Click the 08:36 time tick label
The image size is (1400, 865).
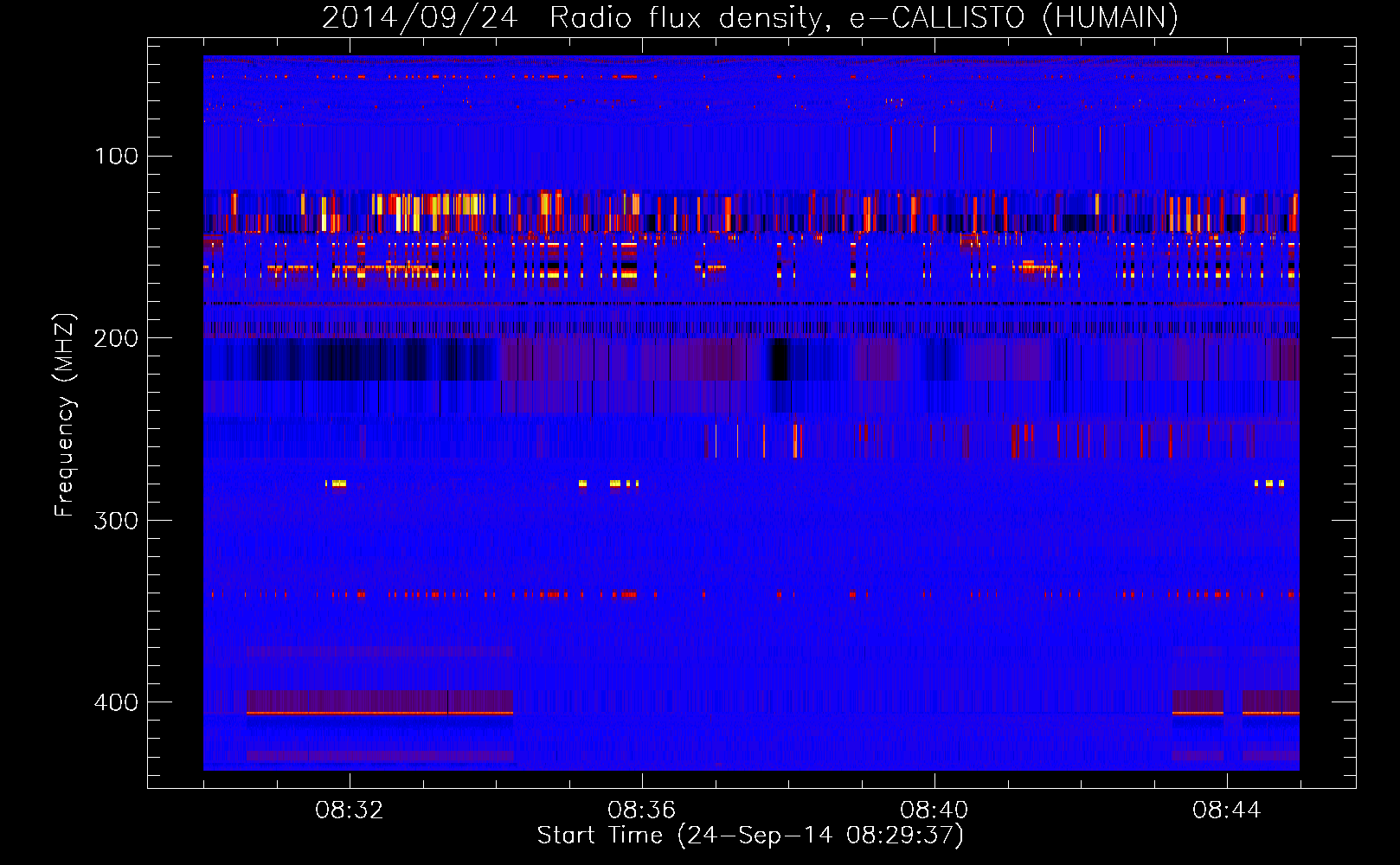(642, 811)
